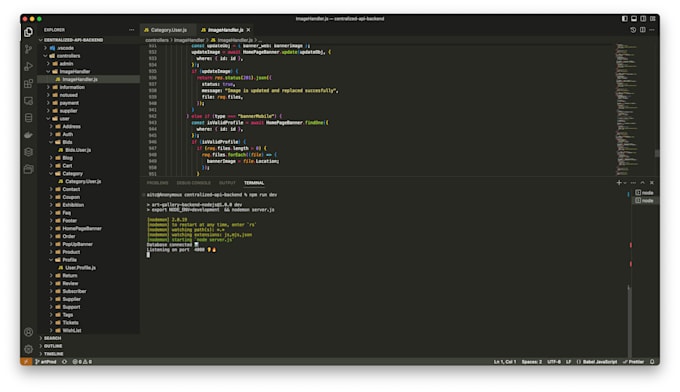Change end of line sequence via LF
680x392 pixels.
569,362
